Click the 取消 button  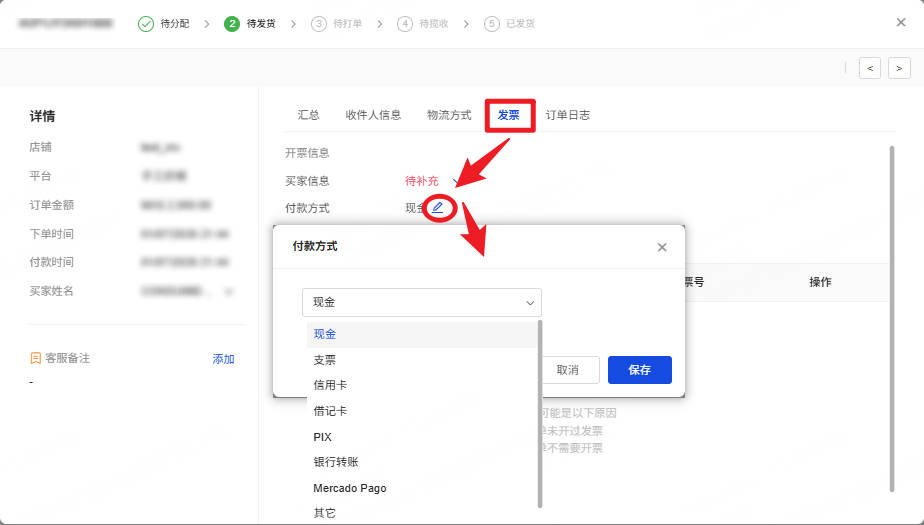(567, 370)
